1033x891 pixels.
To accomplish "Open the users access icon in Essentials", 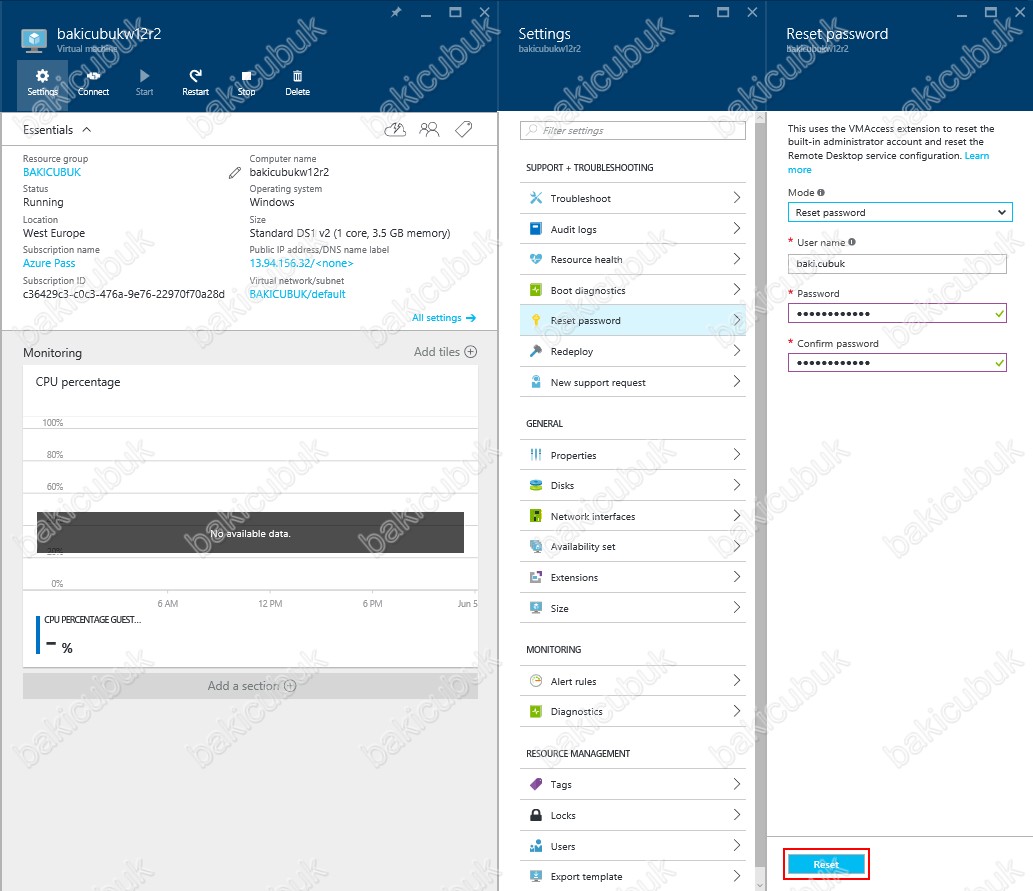I will pyautogui.click(x=429, y=129).
